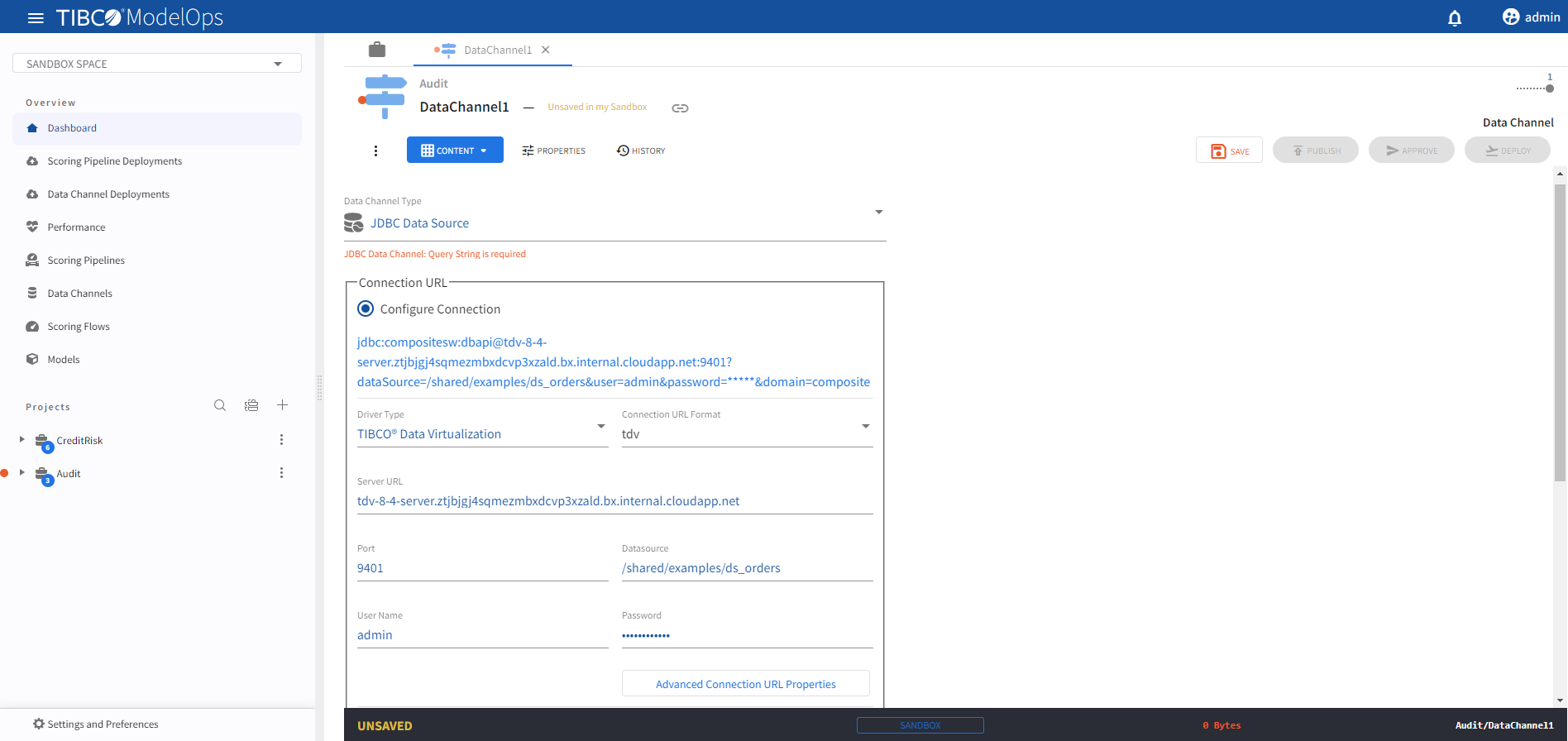
Task: Open Data Channels list
Action: [157, 294]
